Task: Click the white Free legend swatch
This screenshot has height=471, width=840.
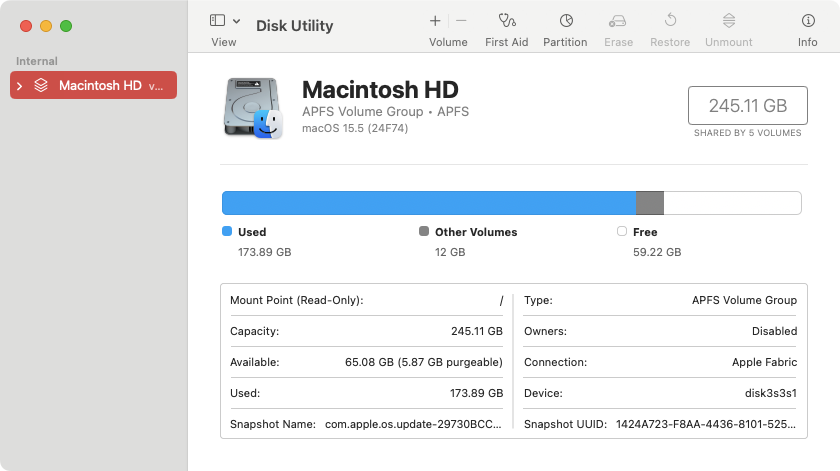Action: click(621, 231)
